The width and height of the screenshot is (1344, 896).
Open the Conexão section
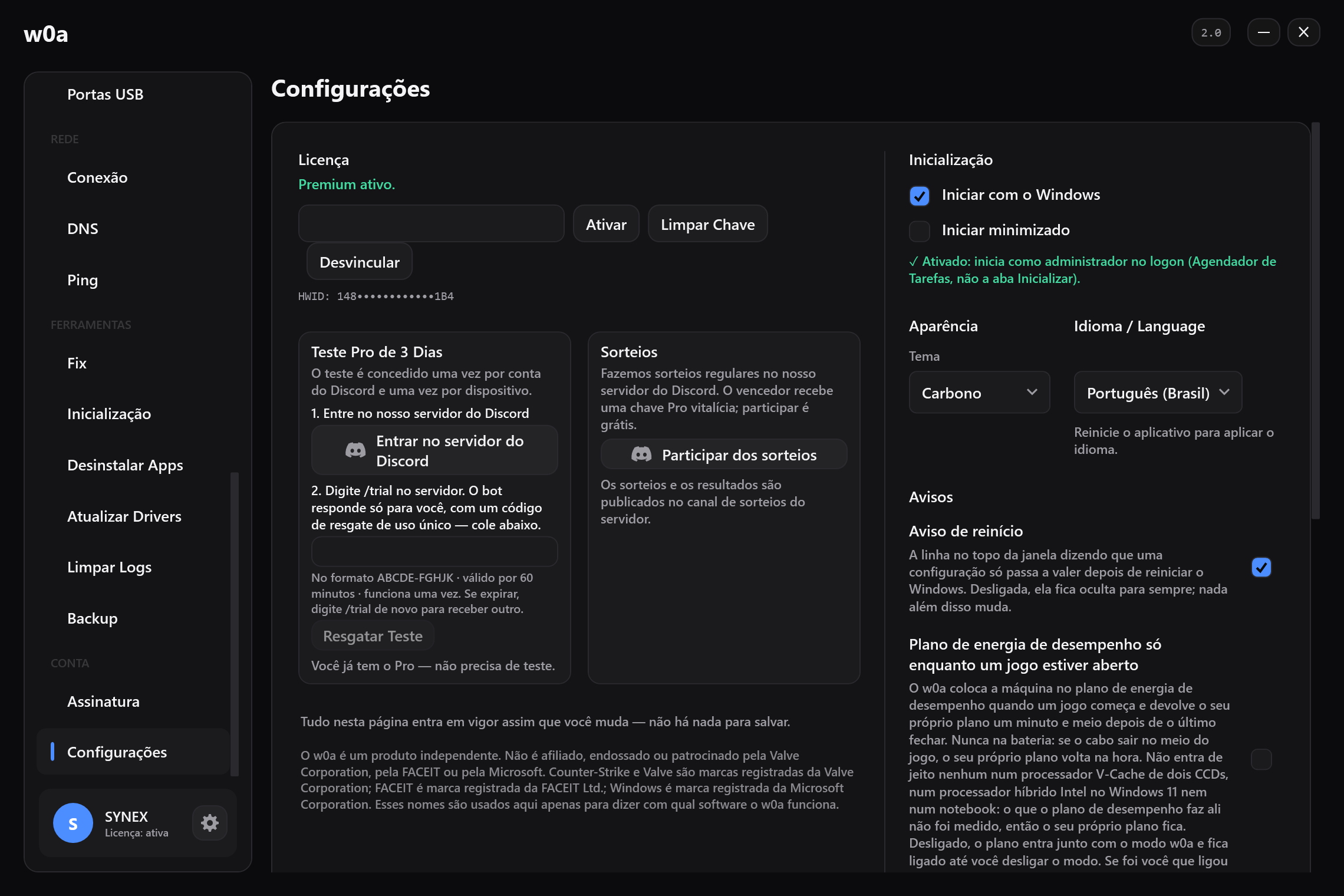tap(133, 177)
